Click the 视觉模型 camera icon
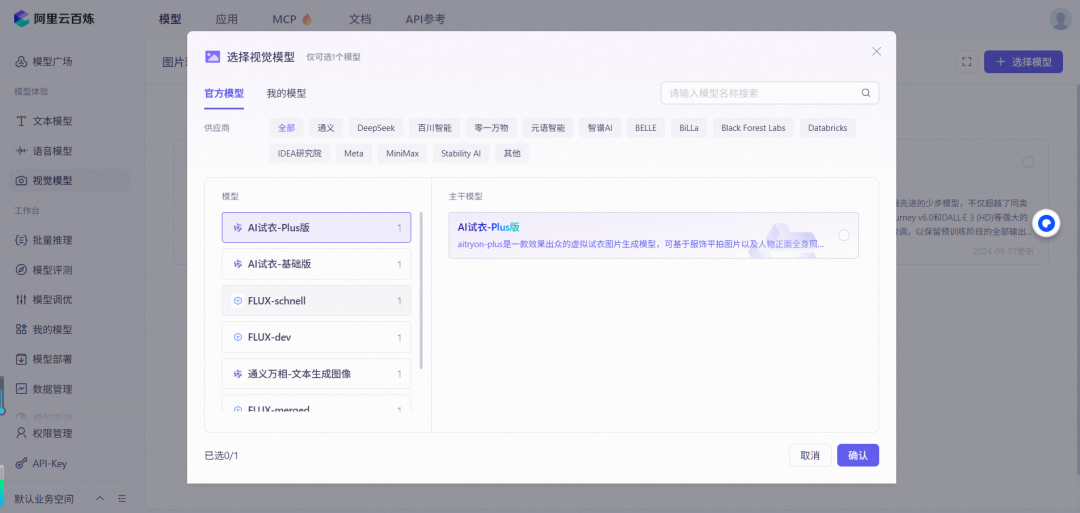This screenshot has width=1080, height=513. [x=21, y=180]
